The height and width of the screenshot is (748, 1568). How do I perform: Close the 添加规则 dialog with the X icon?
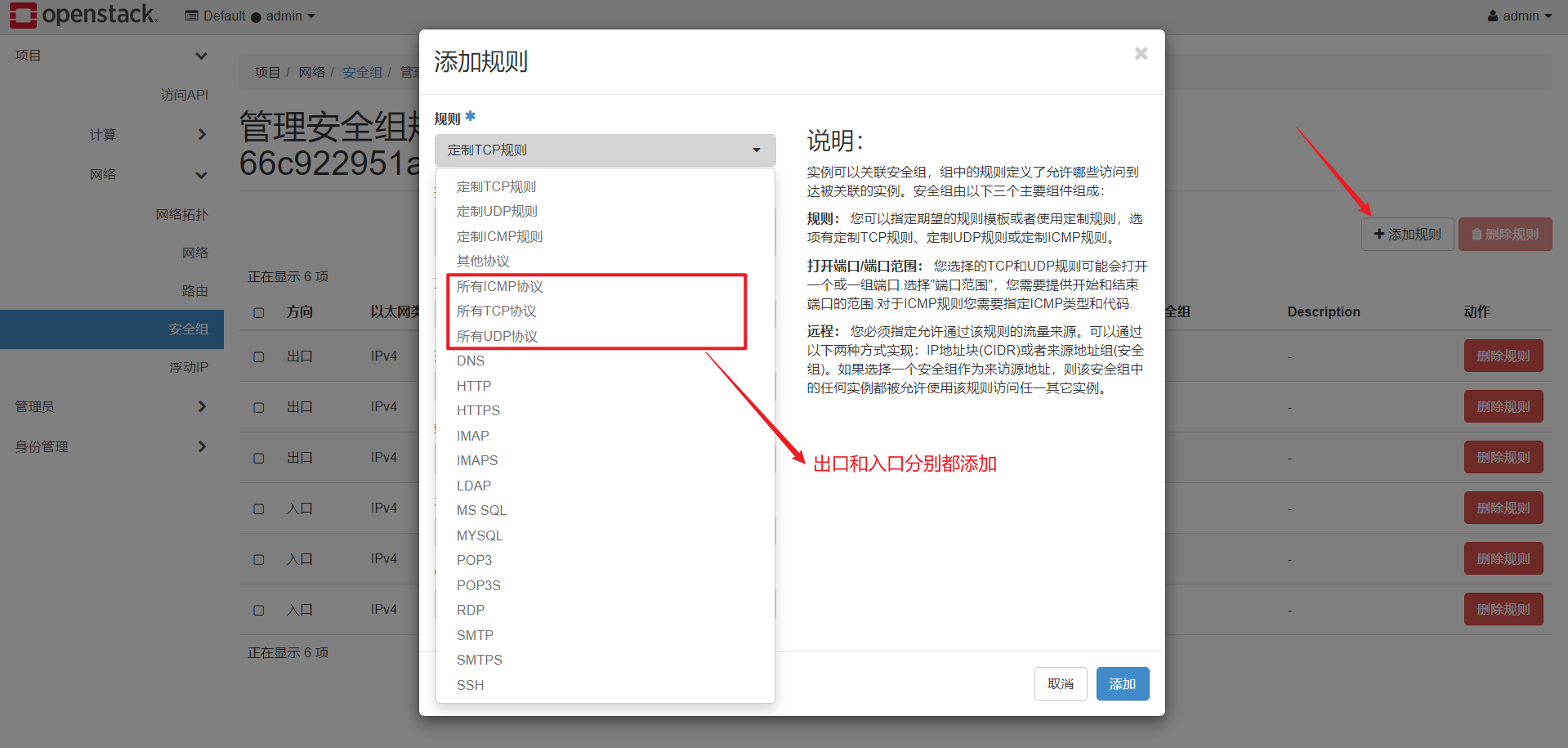click(x=1140, y=53)
